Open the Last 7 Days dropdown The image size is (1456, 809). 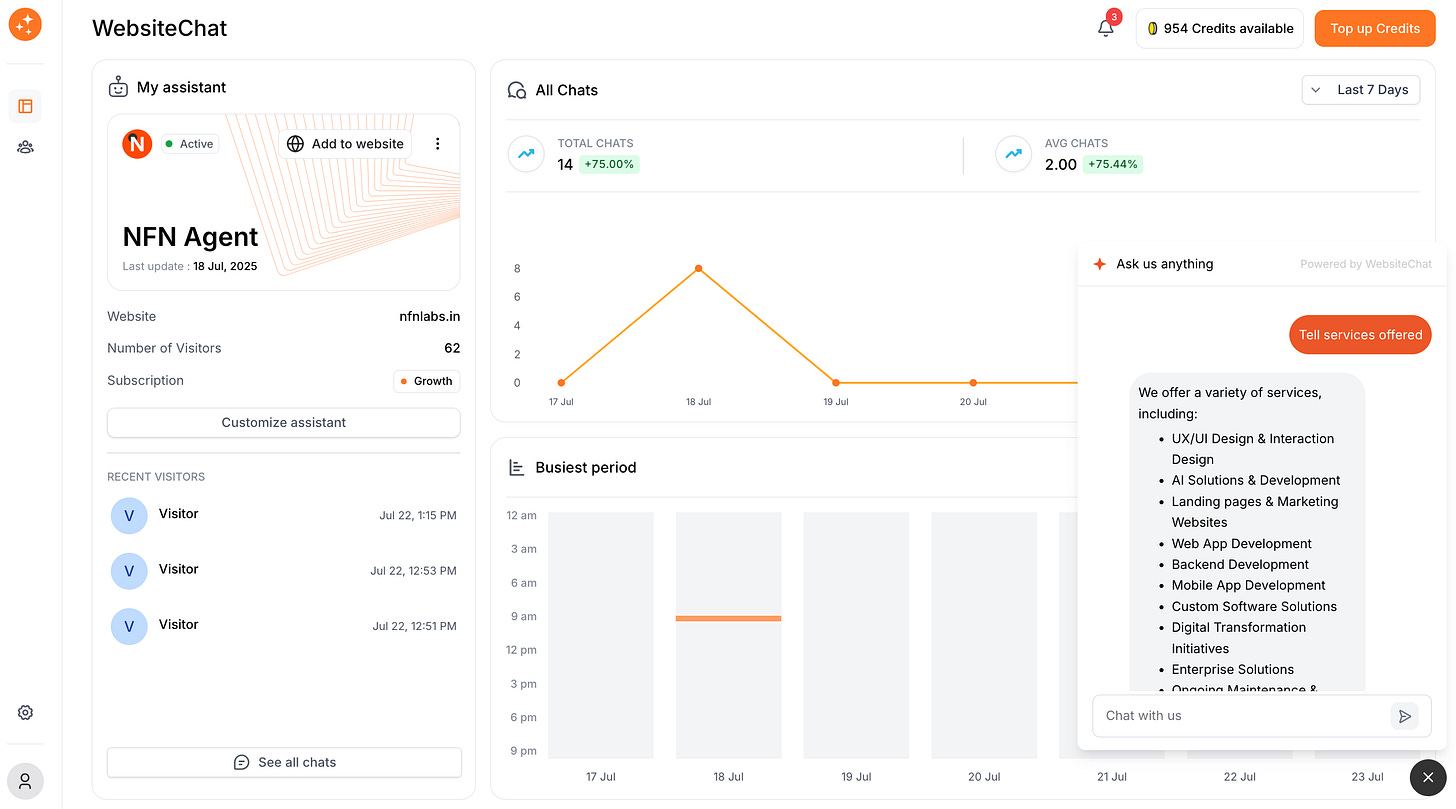1361,90
